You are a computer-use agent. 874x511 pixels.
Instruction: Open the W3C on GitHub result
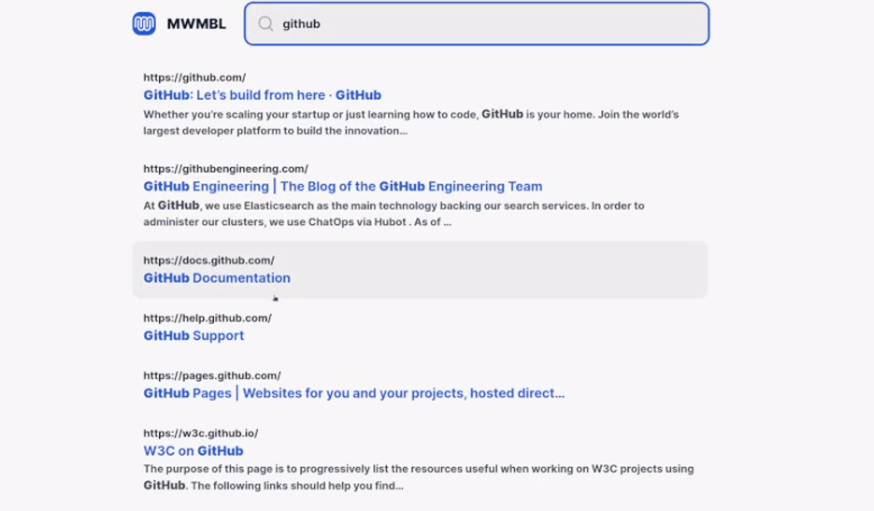(x=193, y=450)
